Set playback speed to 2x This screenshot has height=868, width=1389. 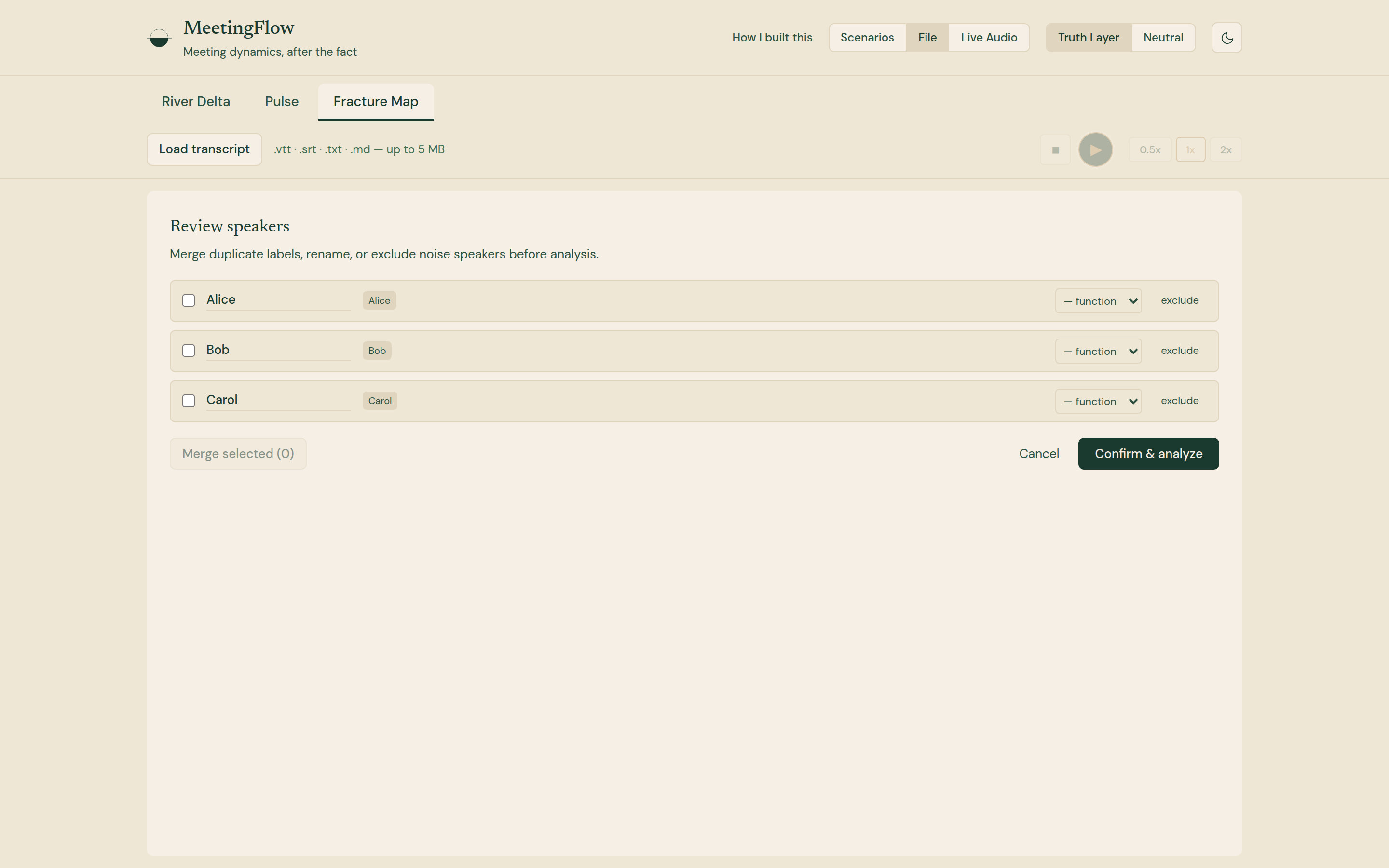[x=1226, y=150]
